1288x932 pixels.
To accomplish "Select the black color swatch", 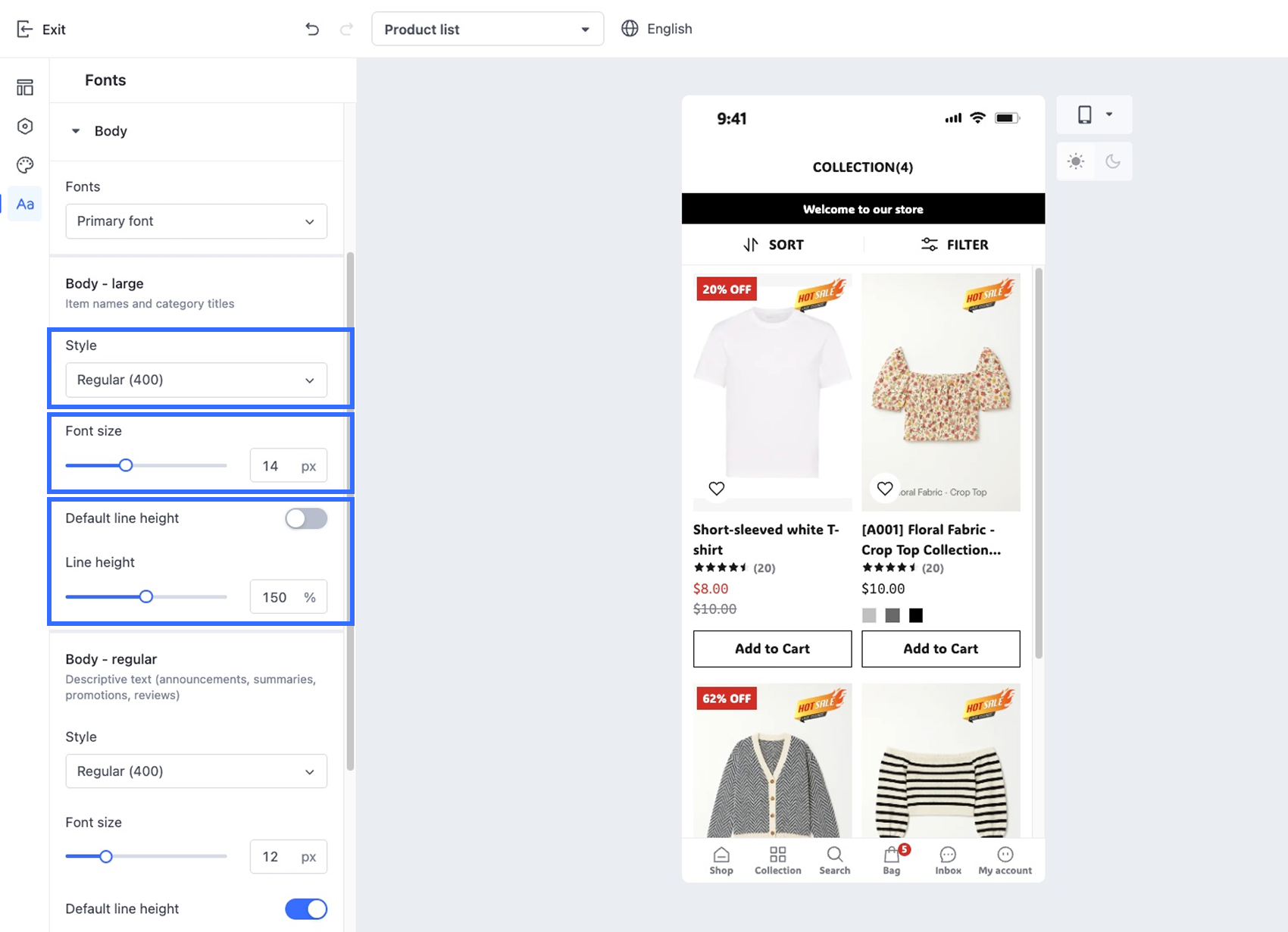I will (916, 615).
